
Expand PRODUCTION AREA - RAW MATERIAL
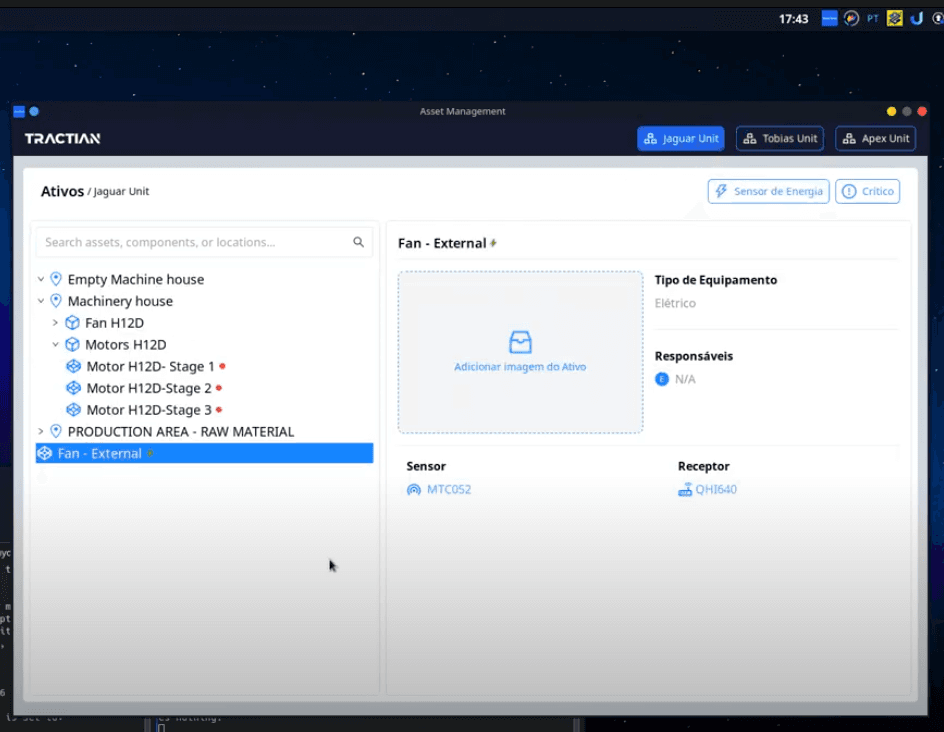click(40, 431)
